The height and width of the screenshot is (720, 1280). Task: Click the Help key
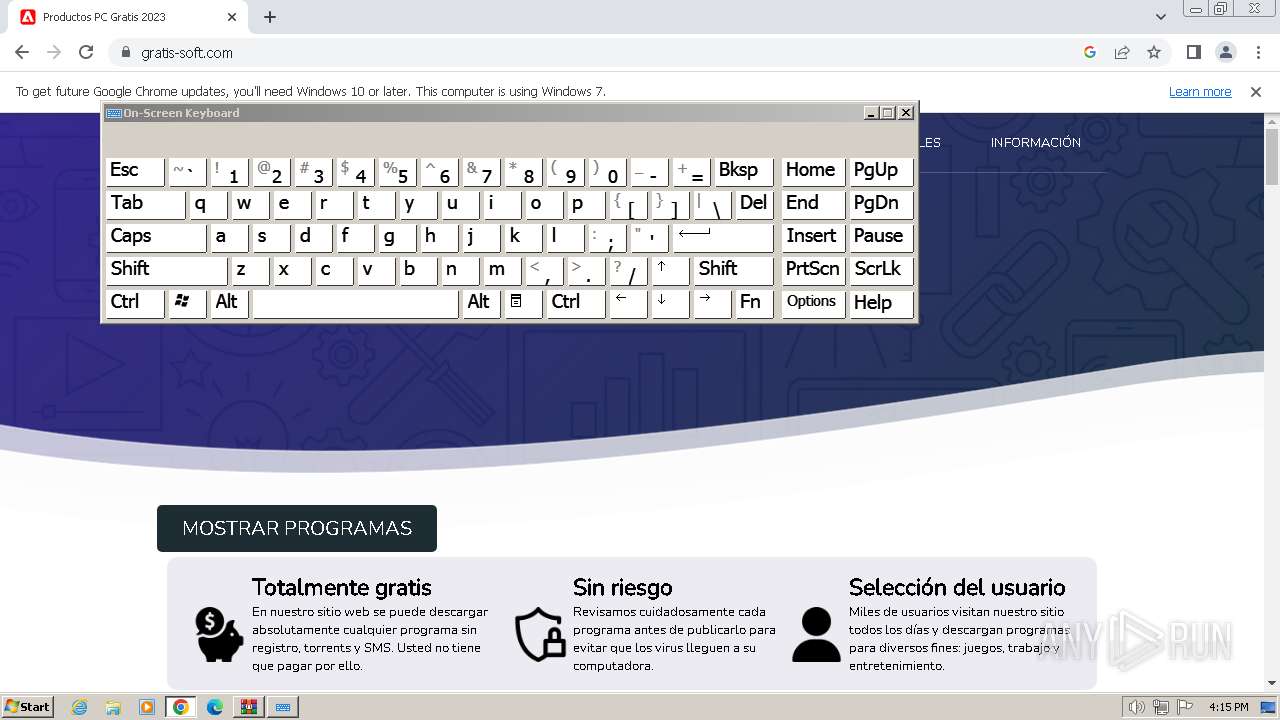[x=881, y=303]
